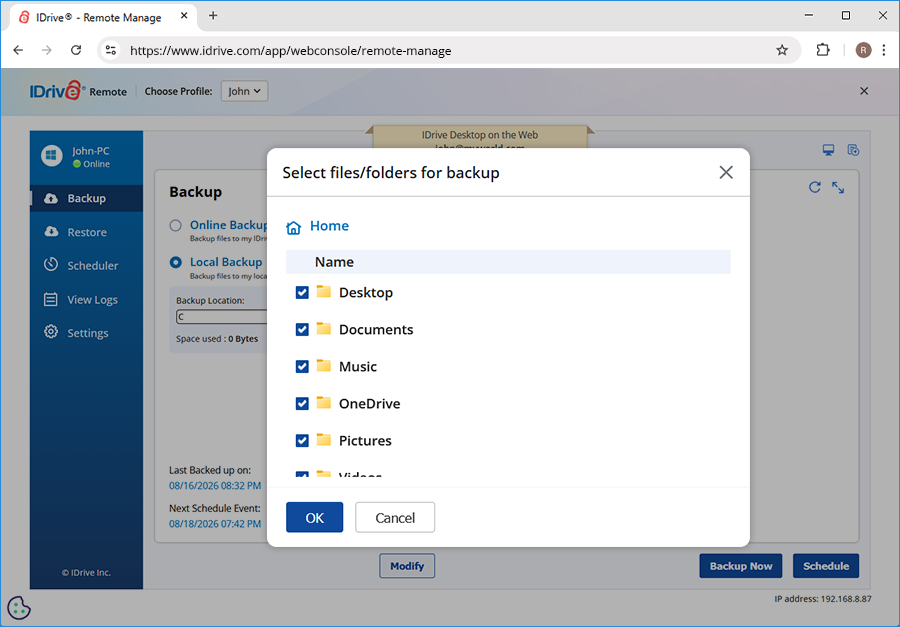Click the Restore cloud download icon

[x=51, y=231]
